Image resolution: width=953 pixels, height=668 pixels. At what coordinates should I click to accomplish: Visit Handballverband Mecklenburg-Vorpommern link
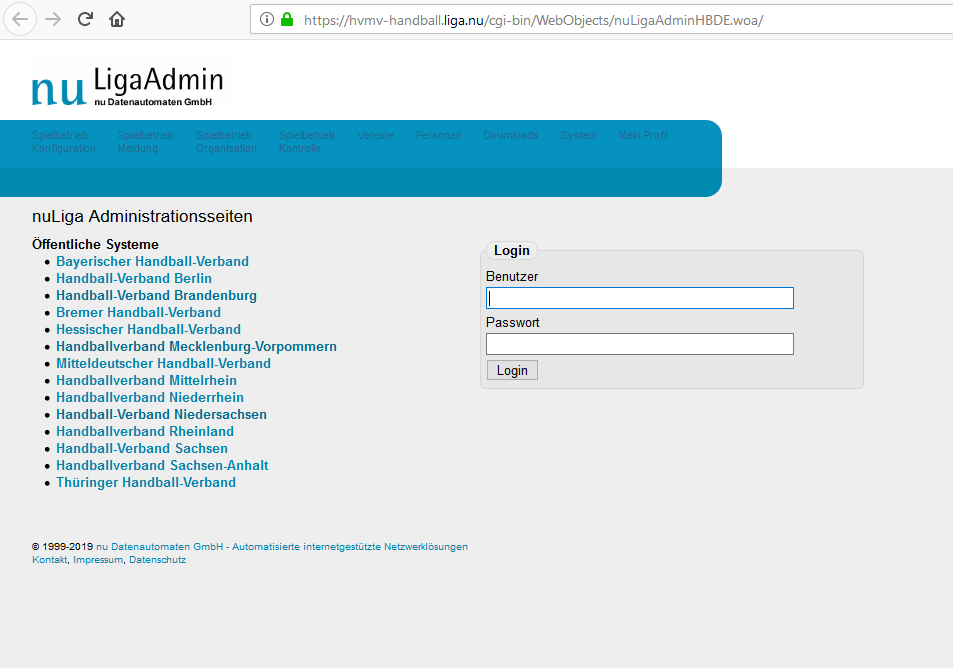pyautogui.click(x=196, y=347)
